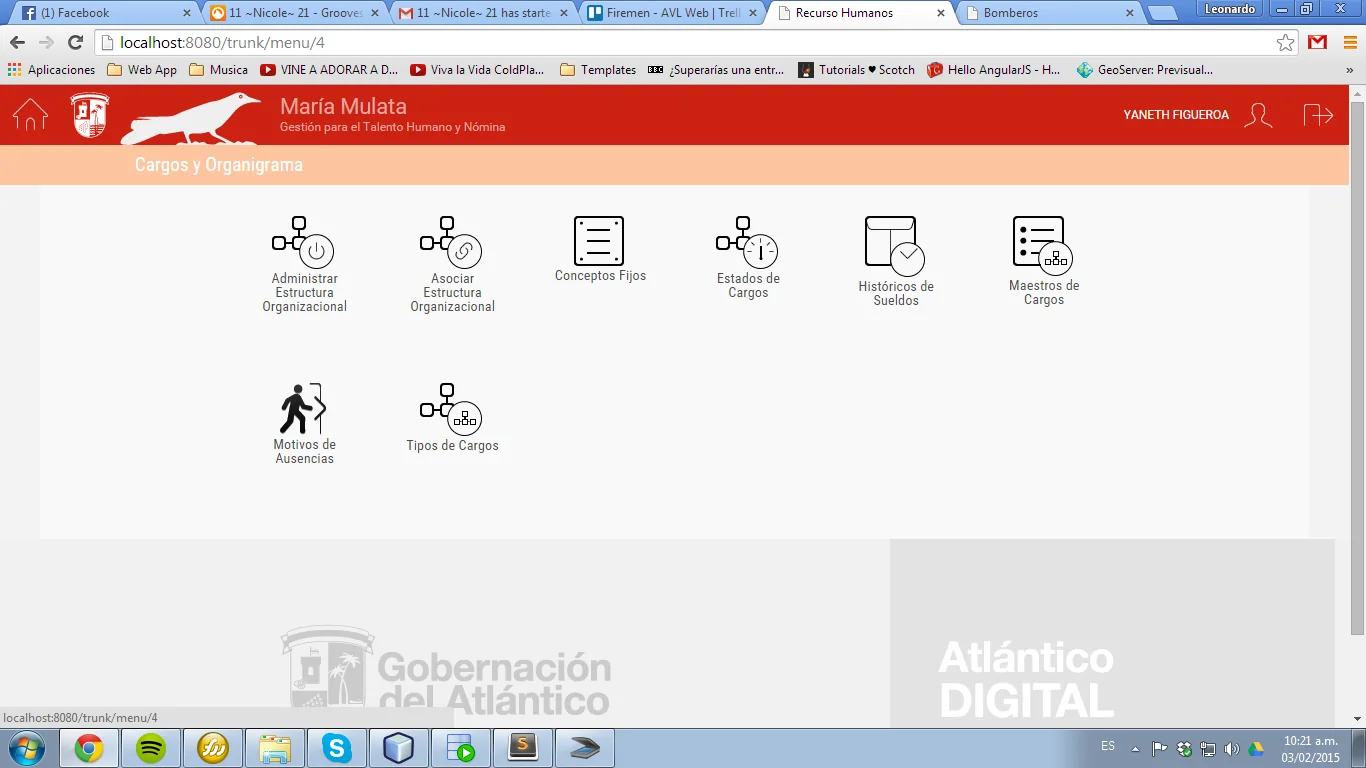This screenshot has width=1366, height=768.
Task: Click the page's vertical scrollbar
Action: coord(1357,368)
